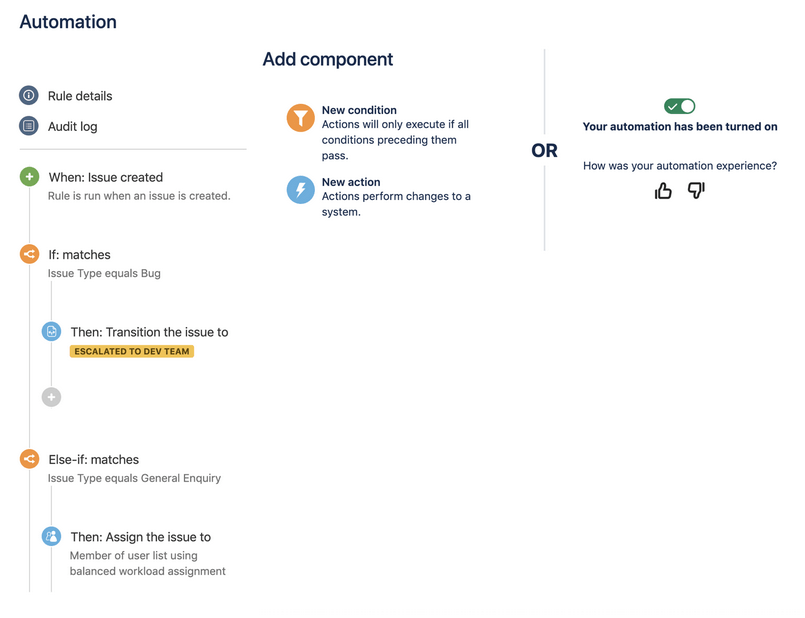Open the Rule details menu item
Screen dimensions: 805x618
(80, 96)
